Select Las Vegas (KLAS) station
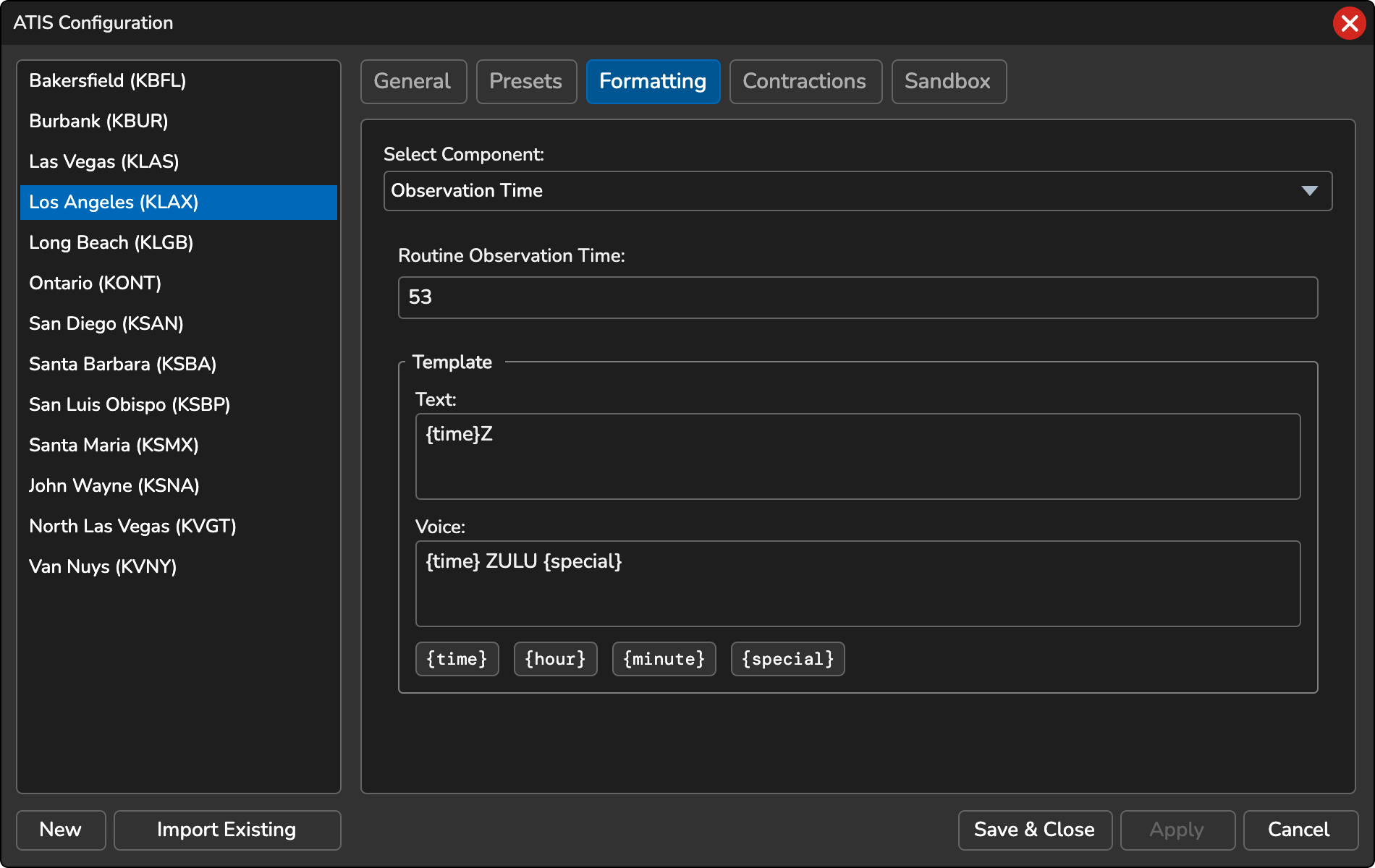The image size is (1375, 868). click(104, 161)
